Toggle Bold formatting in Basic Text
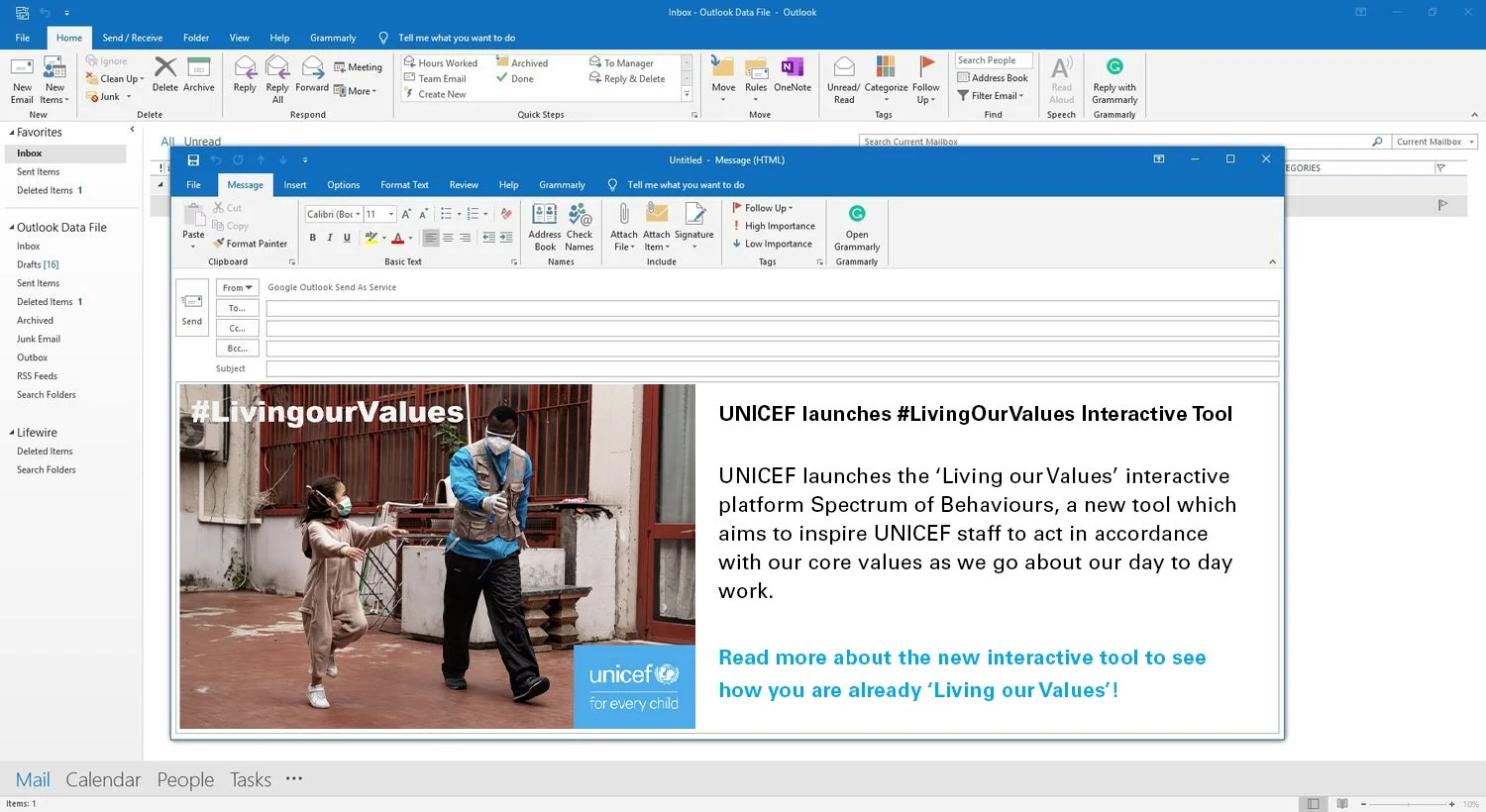 tap(313, 238)
